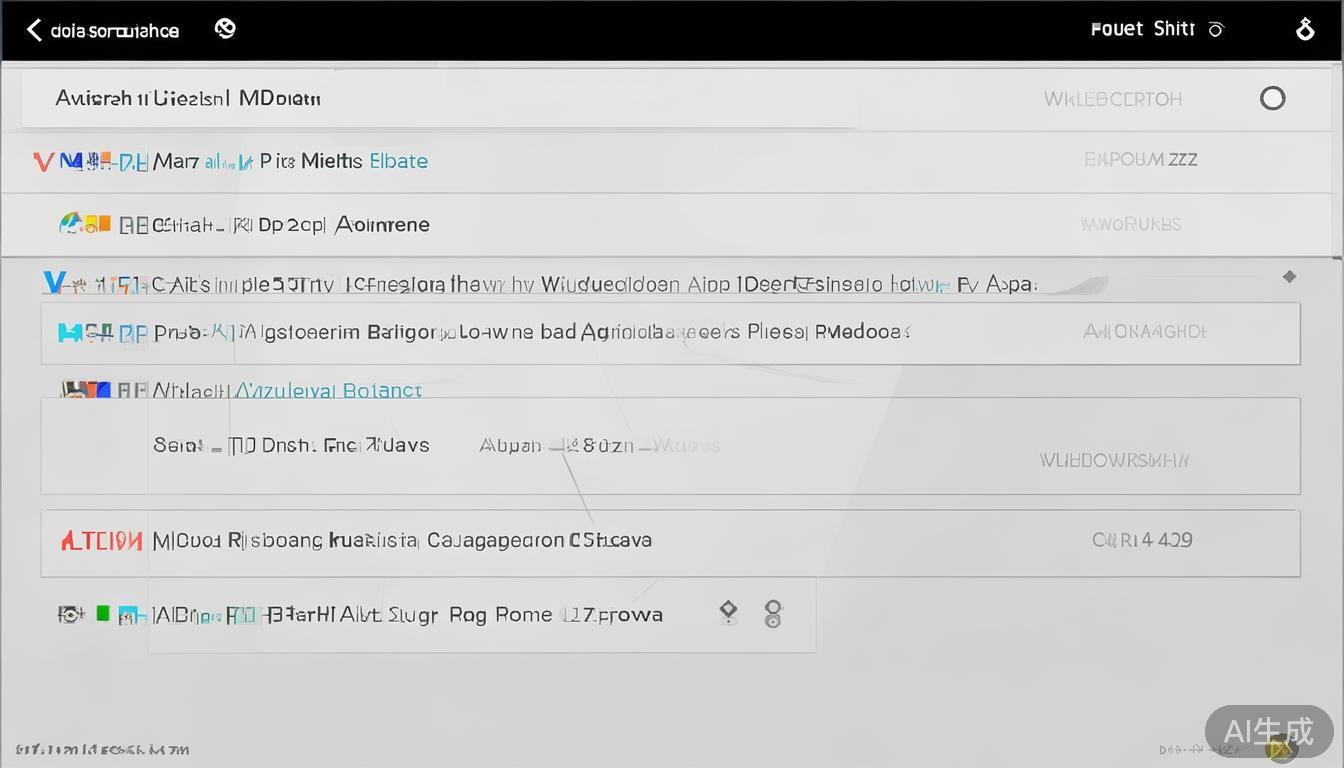Click the round icon beside the top-left title
1344x768 pixels.
pyautogui.click(x=225, y=29)
